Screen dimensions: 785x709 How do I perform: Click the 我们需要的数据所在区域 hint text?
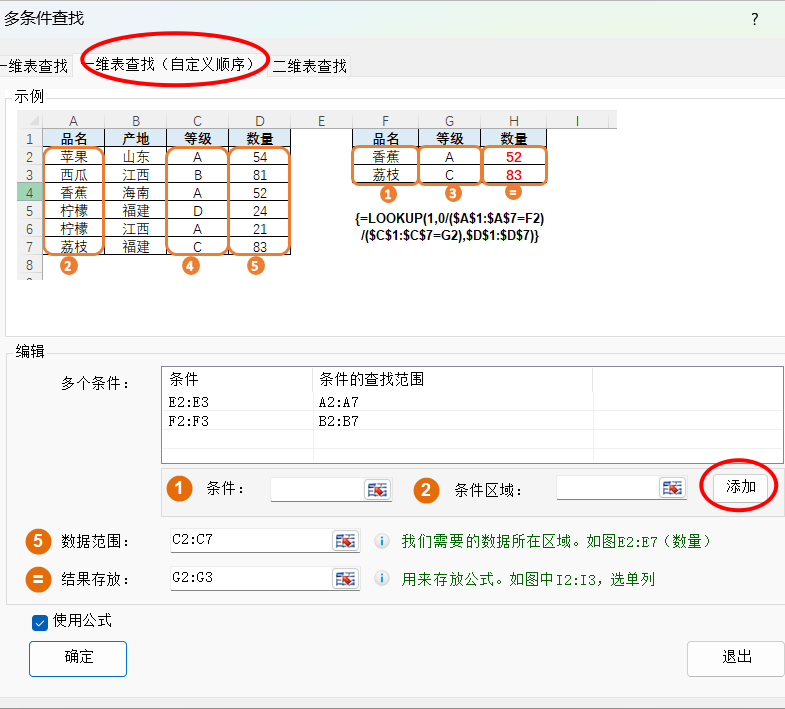coord(556,541)
